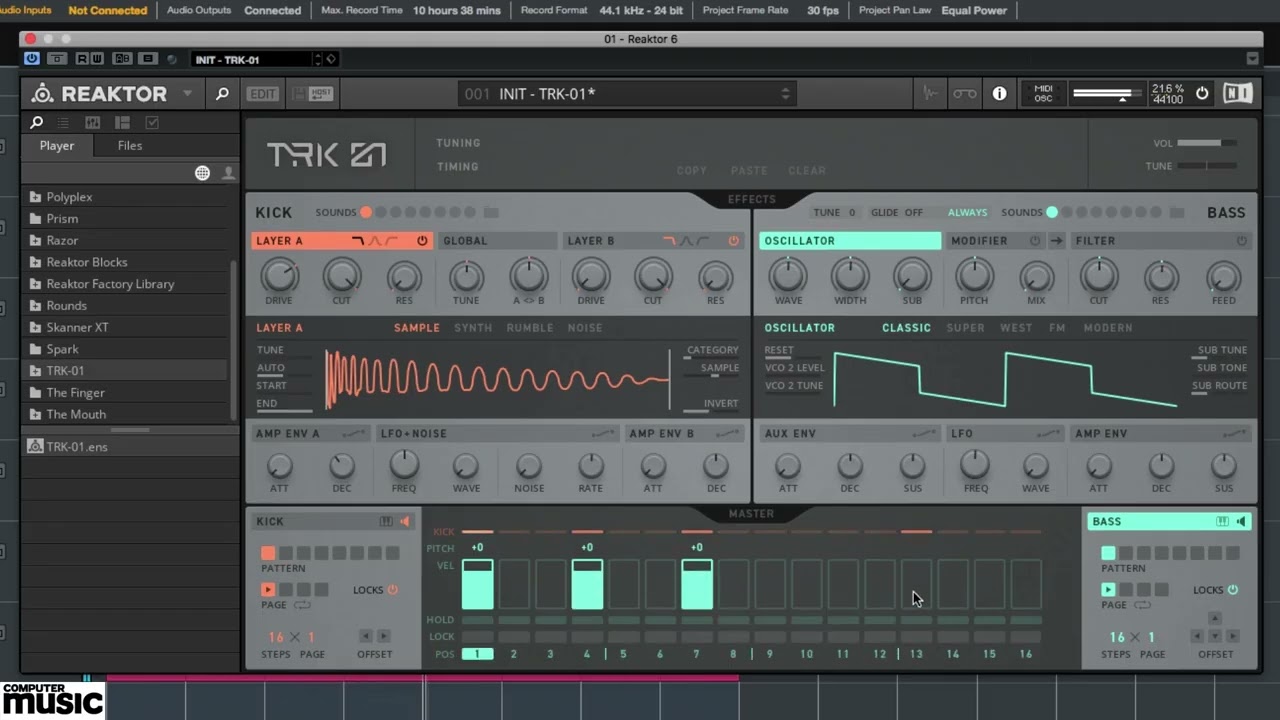This screenshot has width=1280, height=720.
Task: Toggle the Bass Filter power button
Action: coord(1242,241)
